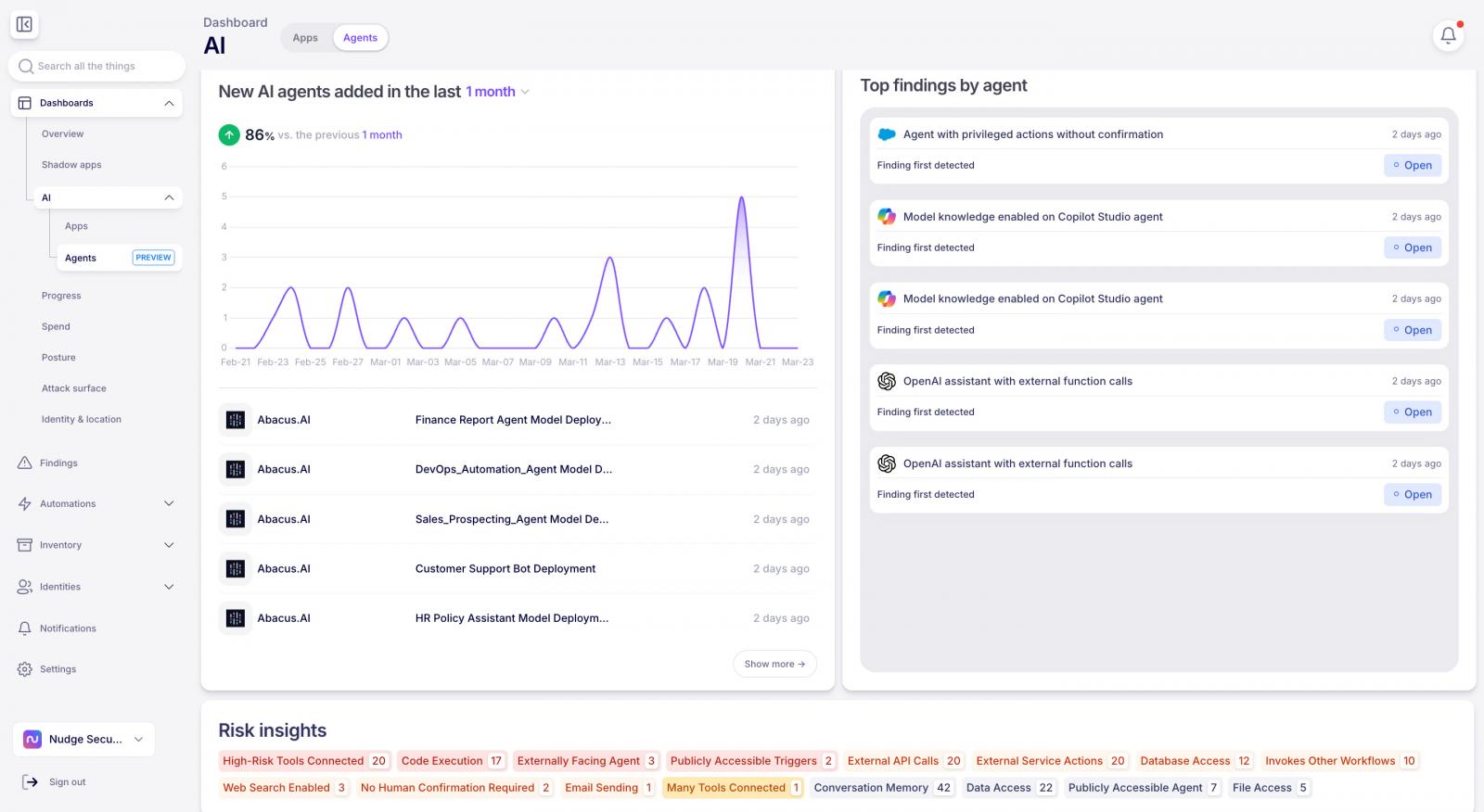Select the Agents tab at top
The image size is (1484, 812).
[x=360, y=38]
